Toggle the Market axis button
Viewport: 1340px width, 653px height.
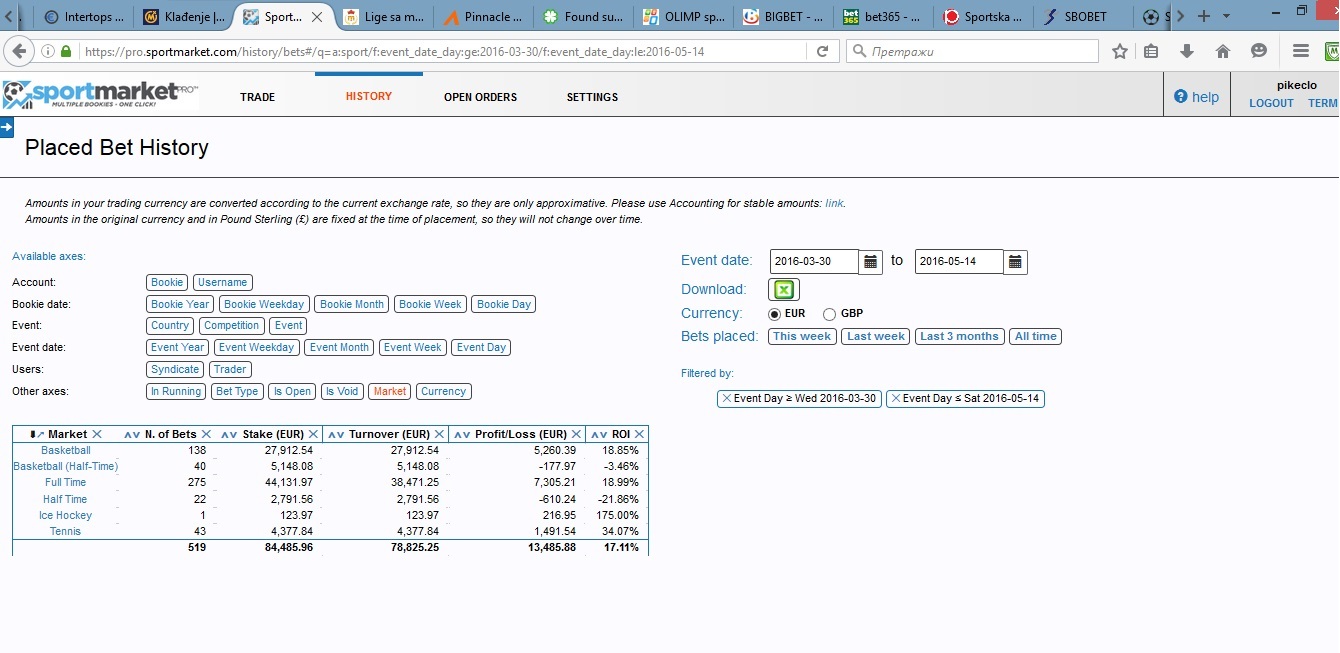pyautogui.click(x=389, y=392)
